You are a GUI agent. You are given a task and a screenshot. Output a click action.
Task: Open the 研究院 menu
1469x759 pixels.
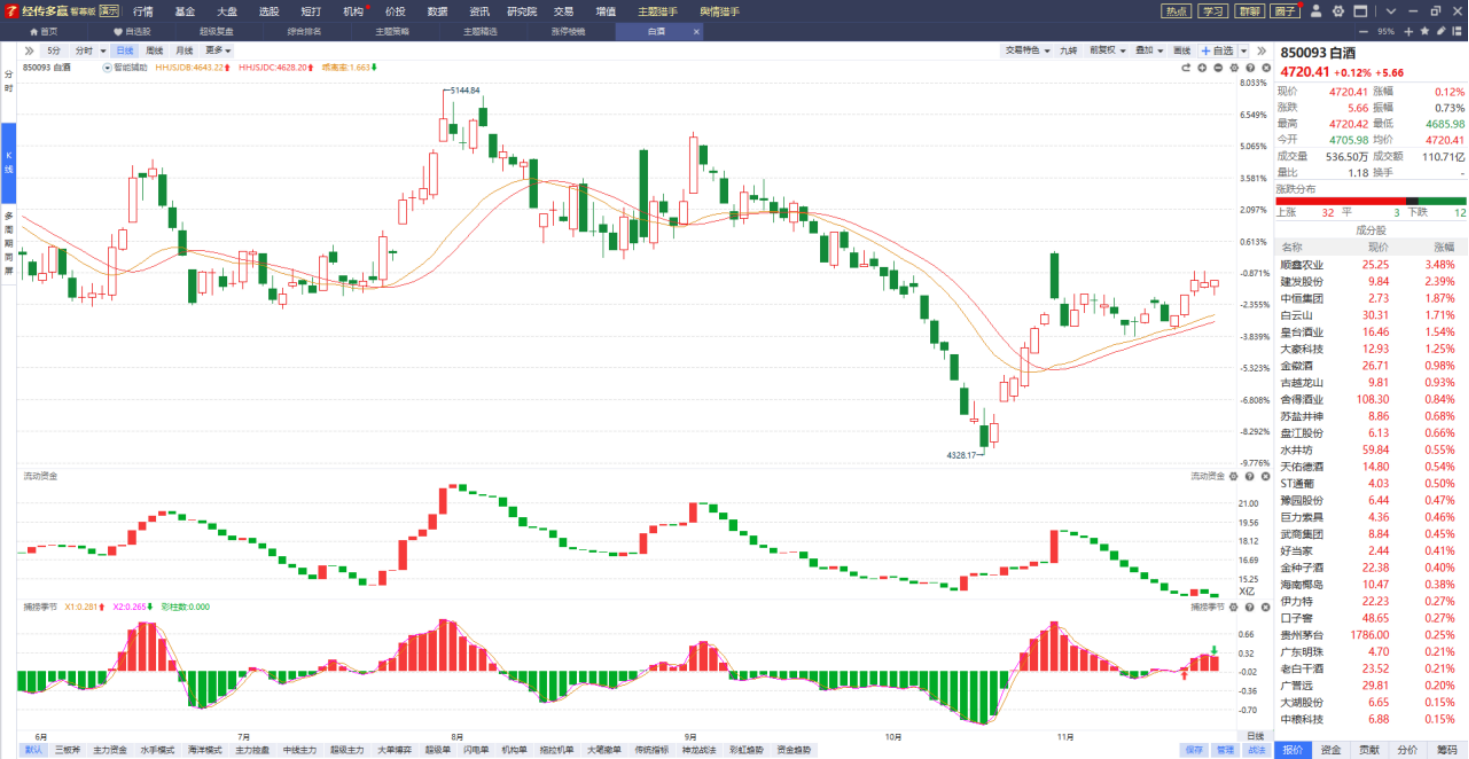pyautogui.click(x=521, y=11)
